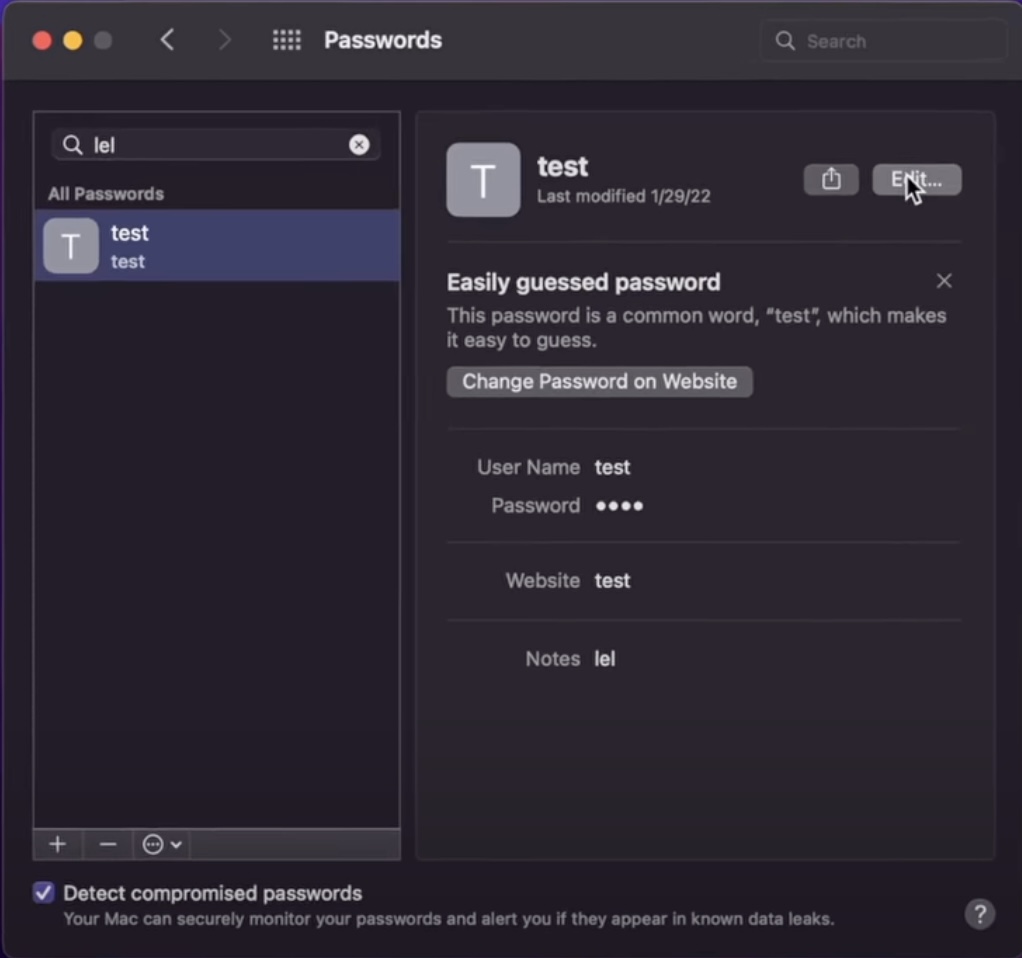Viewport: 1022px width, 958px height.
Task: Go back with the left chevron
Action: [x=168, y=40]
